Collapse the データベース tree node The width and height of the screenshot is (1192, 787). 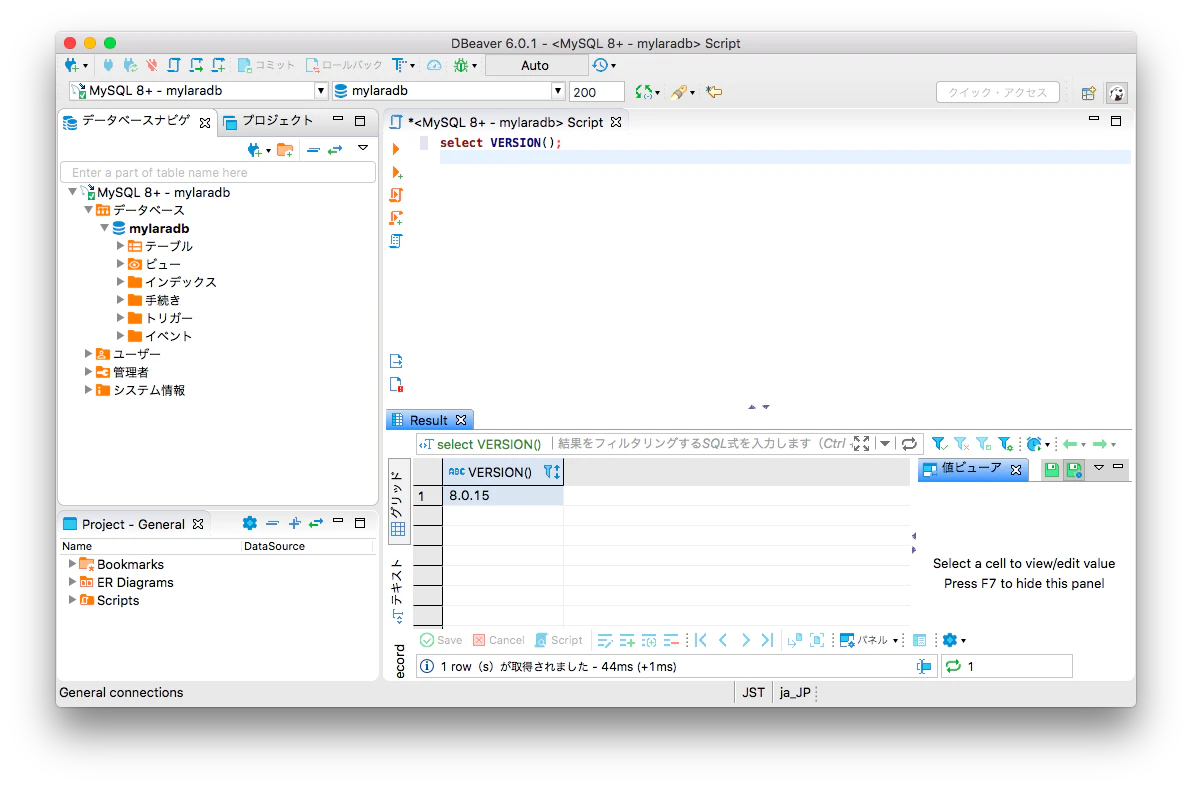coord(88,209)
